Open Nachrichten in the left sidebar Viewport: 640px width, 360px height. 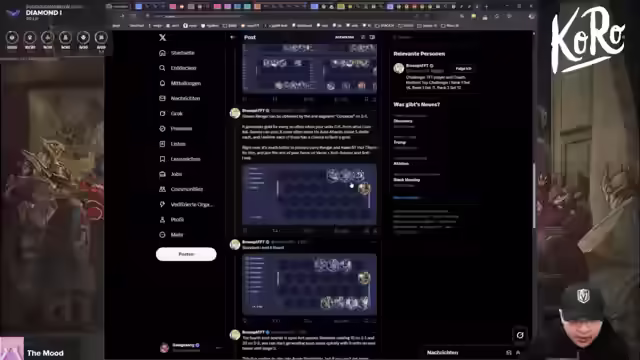[180, 98]
